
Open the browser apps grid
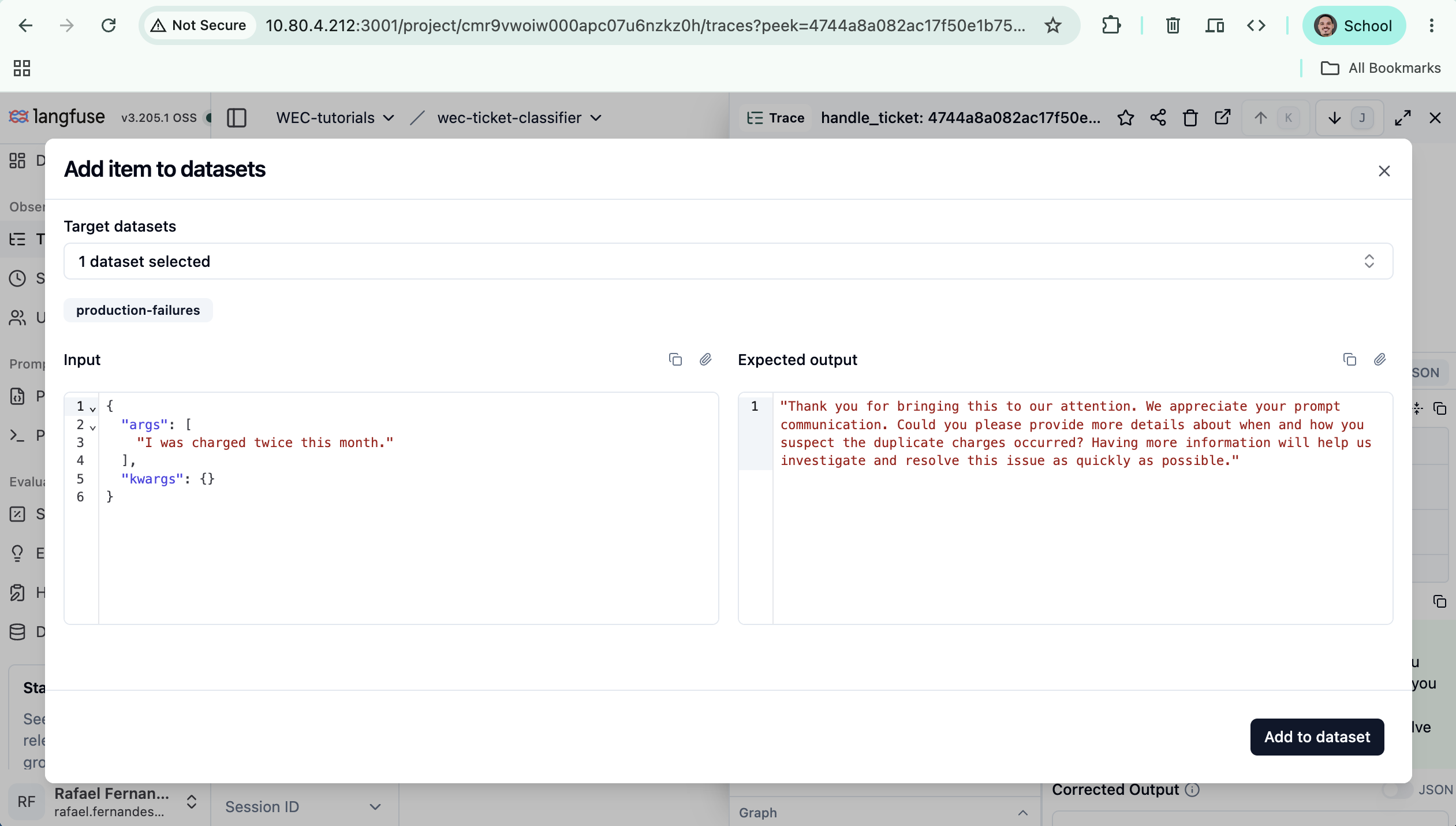coord(22,68)
